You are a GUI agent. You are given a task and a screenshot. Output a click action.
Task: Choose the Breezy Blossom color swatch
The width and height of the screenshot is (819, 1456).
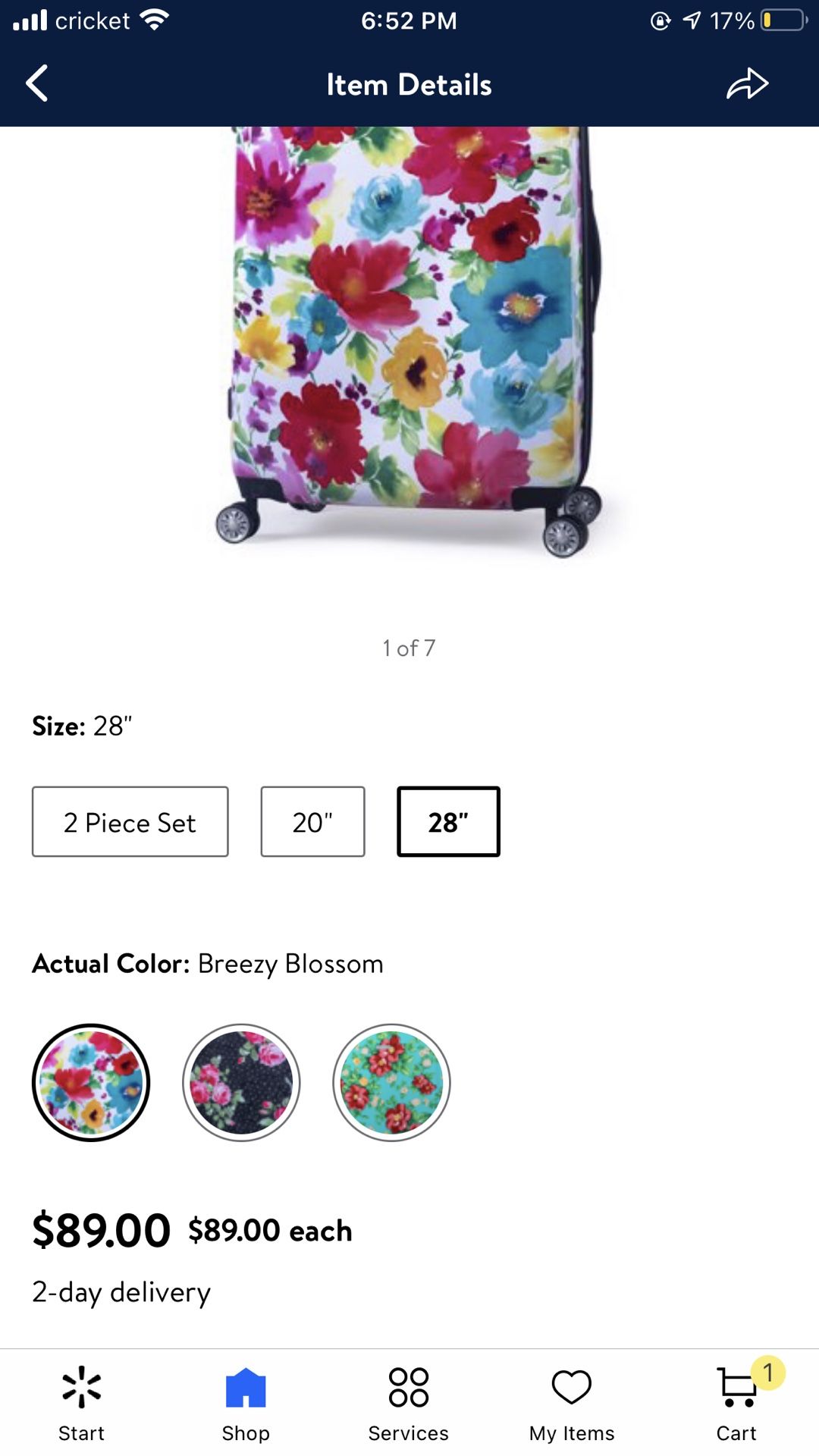(91, 1083)
